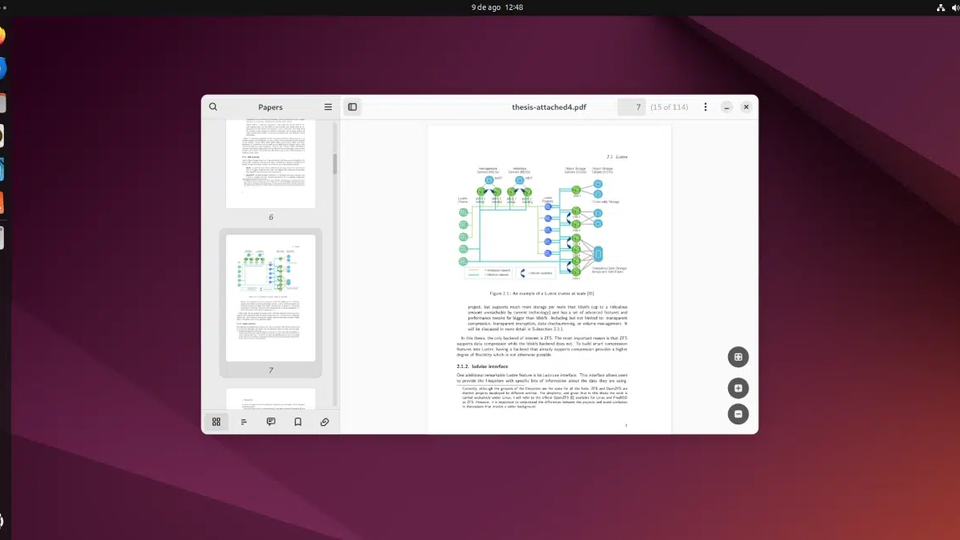The height and width of the screenshot is (540, 960).
Task: Select the partially visible page 8 thumbnail
Action: (x=271, y=399)
